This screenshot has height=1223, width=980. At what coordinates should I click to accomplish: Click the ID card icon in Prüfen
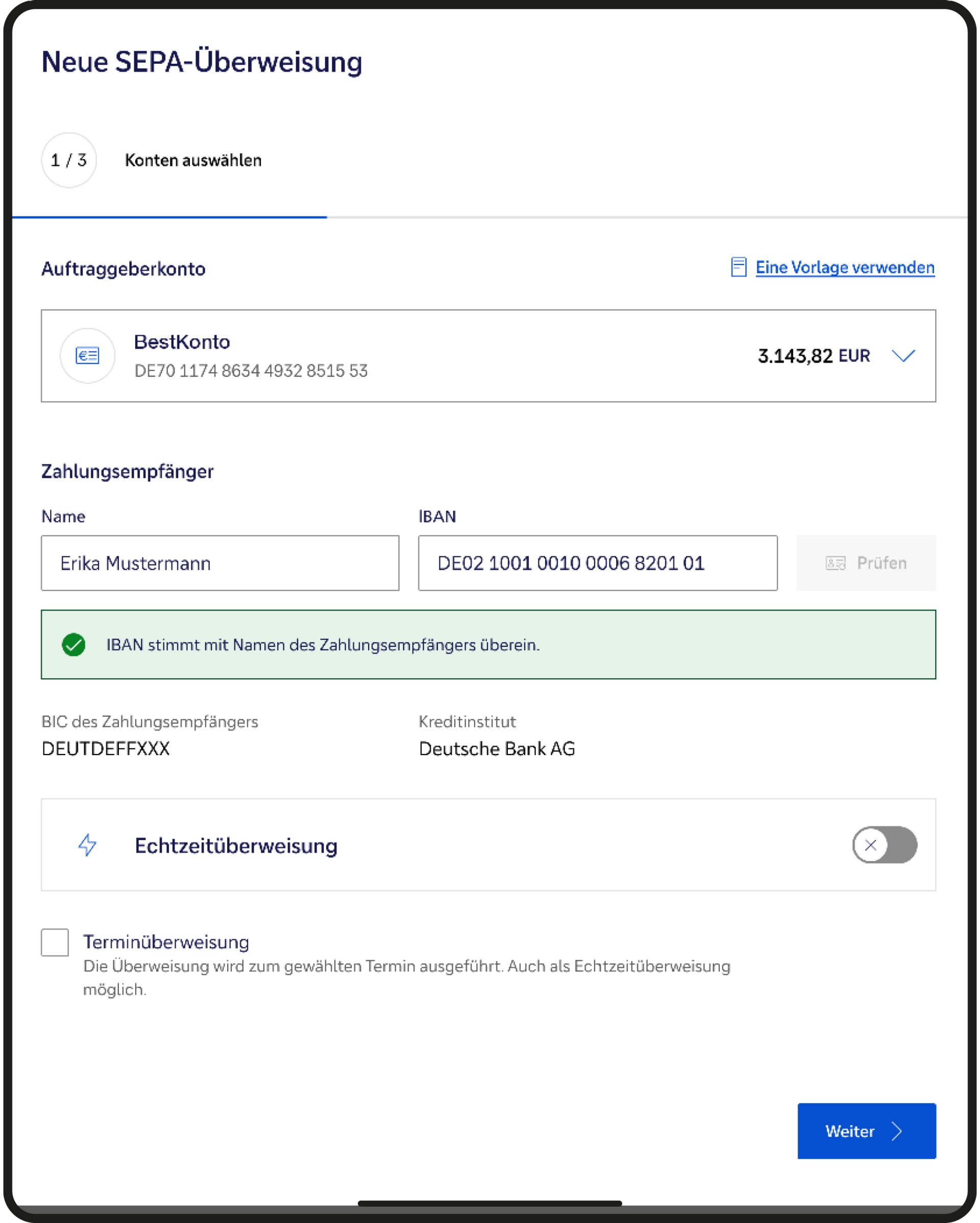click(x=836, y=564)
